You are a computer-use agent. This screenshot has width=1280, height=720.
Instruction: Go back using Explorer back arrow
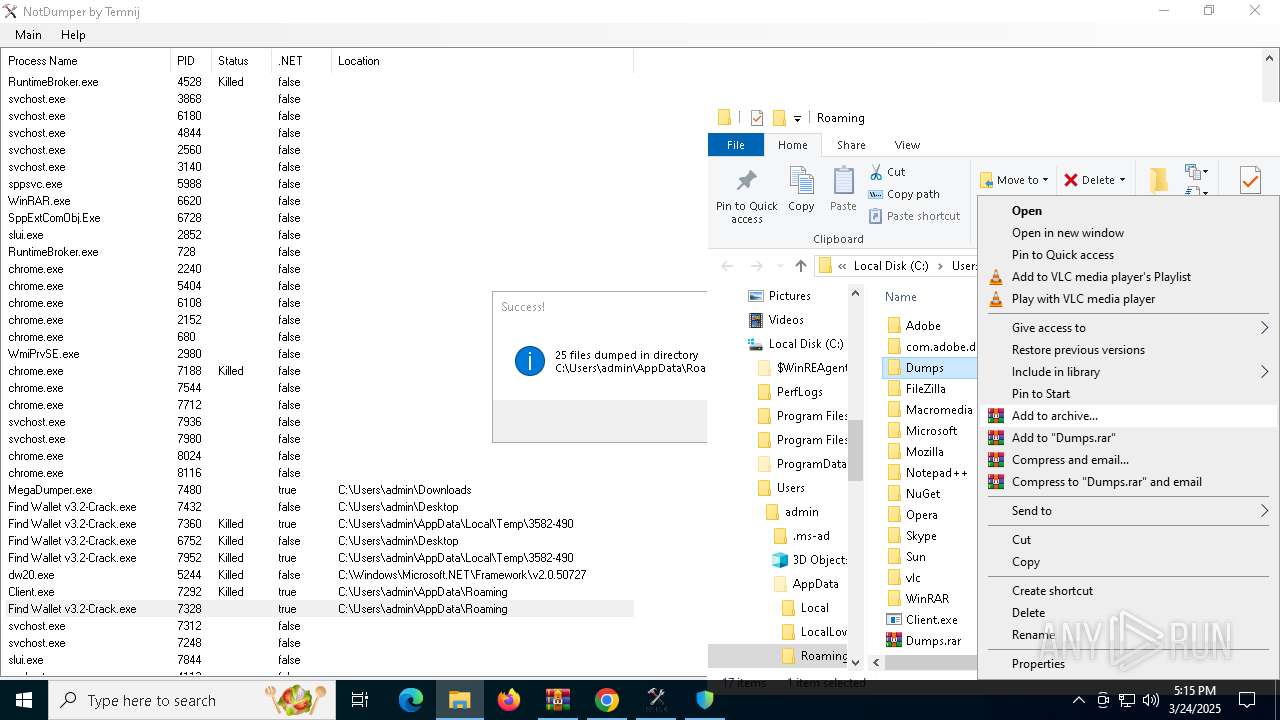(x=727, y=266)
